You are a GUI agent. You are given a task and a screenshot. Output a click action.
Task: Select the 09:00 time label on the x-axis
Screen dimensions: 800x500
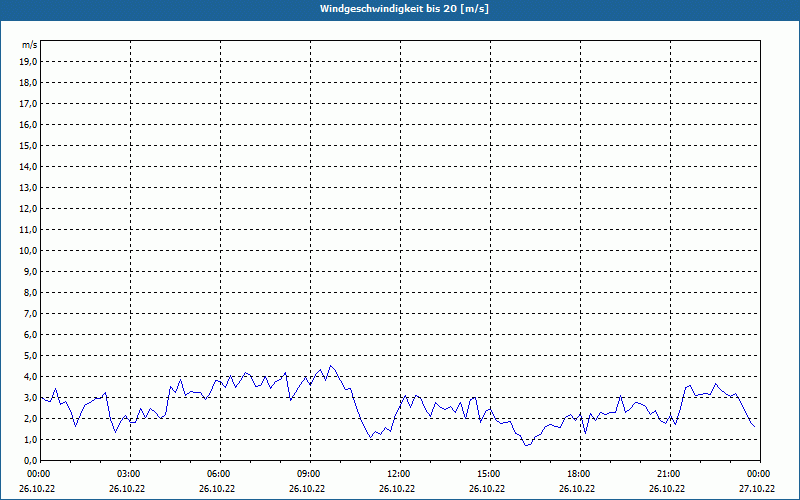tap(308, 474)
